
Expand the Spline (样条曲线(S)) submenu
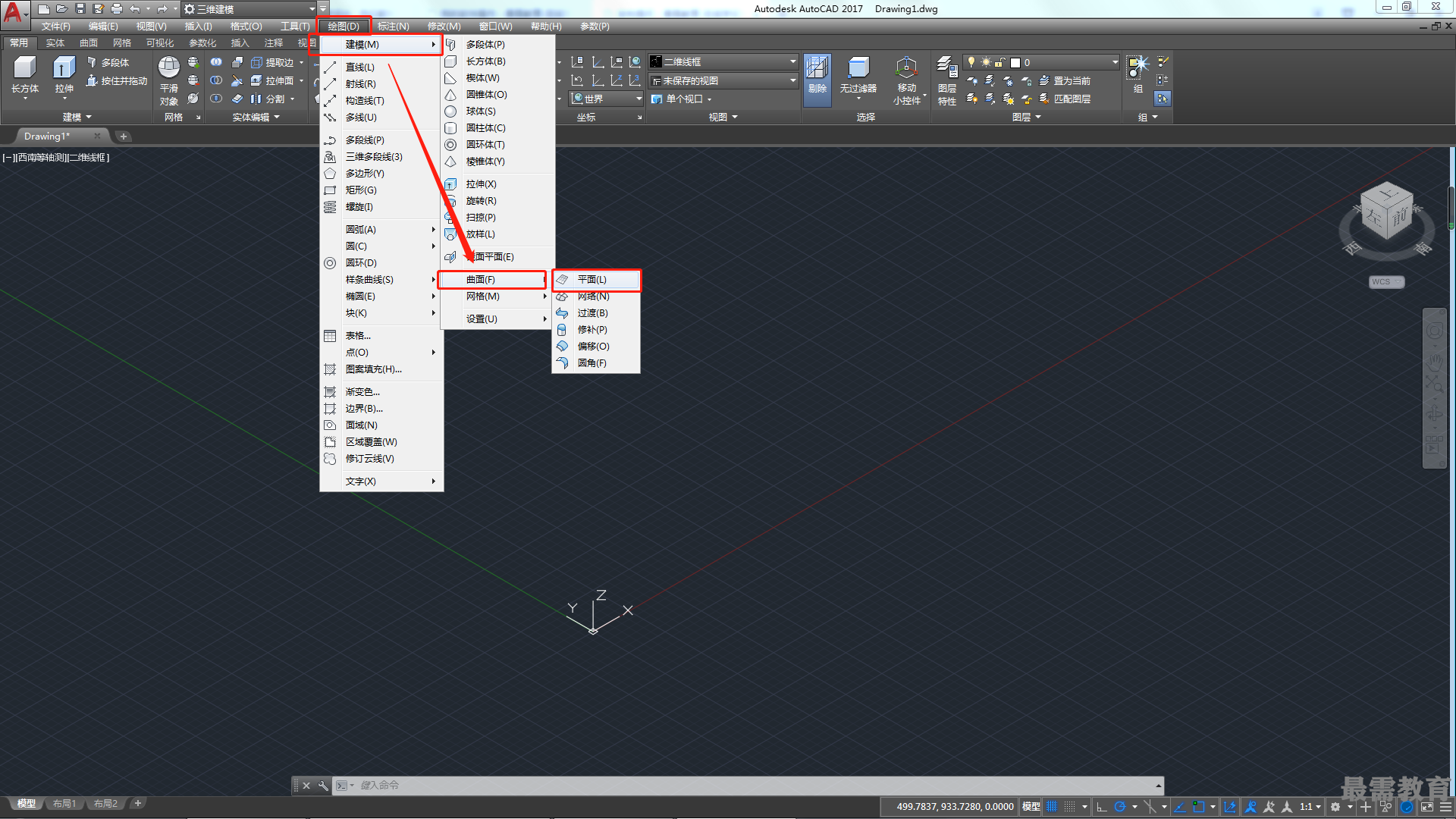[x=381, y=280]
